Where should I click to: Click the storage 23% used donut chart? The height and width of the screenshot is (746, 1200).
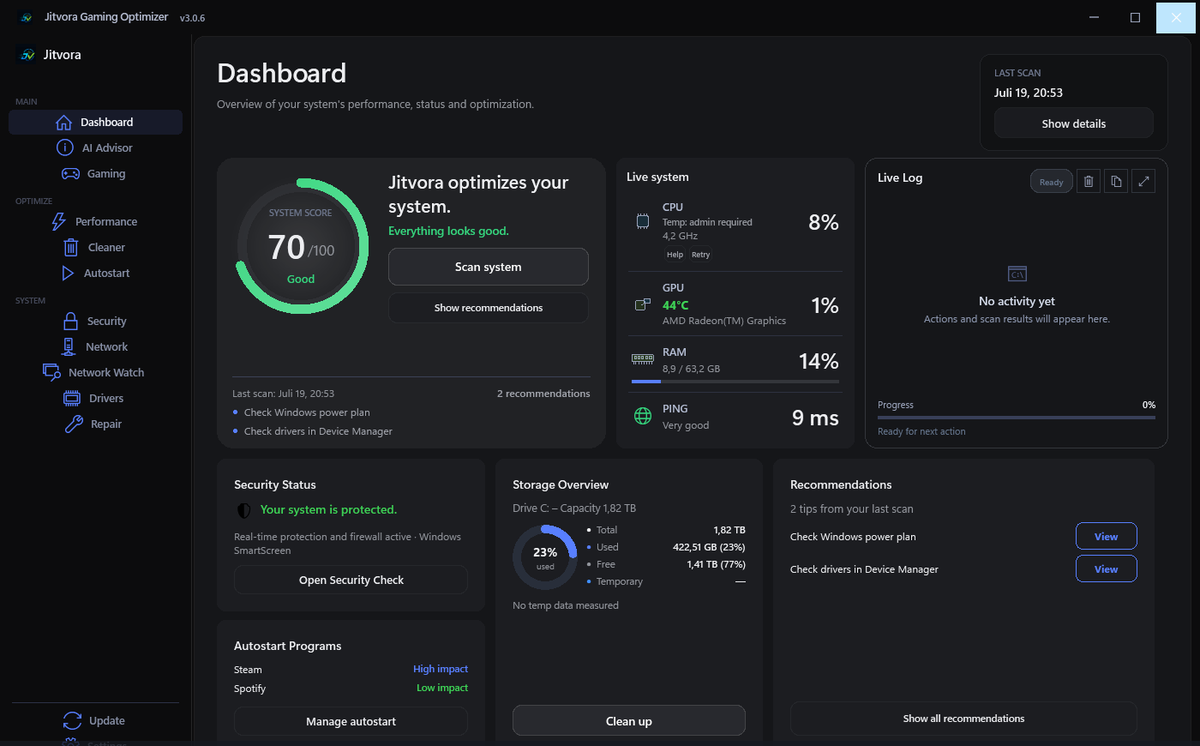point(545,557)
